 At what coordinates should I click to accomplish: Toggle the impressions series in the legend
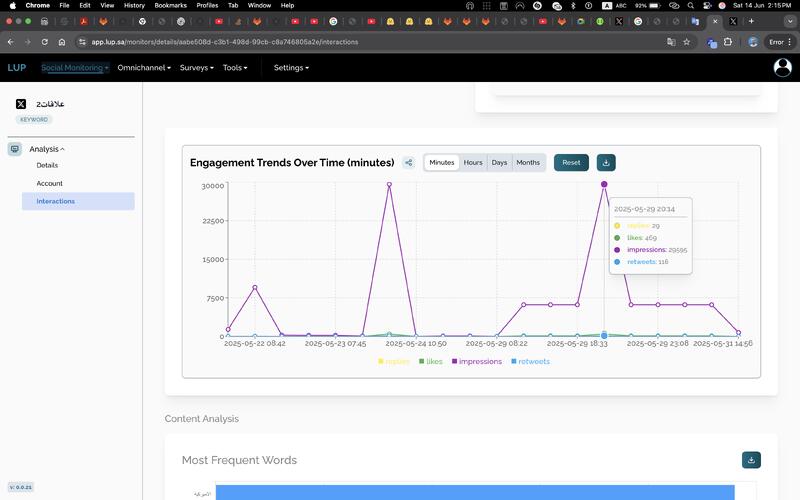(x=477, y=361)
